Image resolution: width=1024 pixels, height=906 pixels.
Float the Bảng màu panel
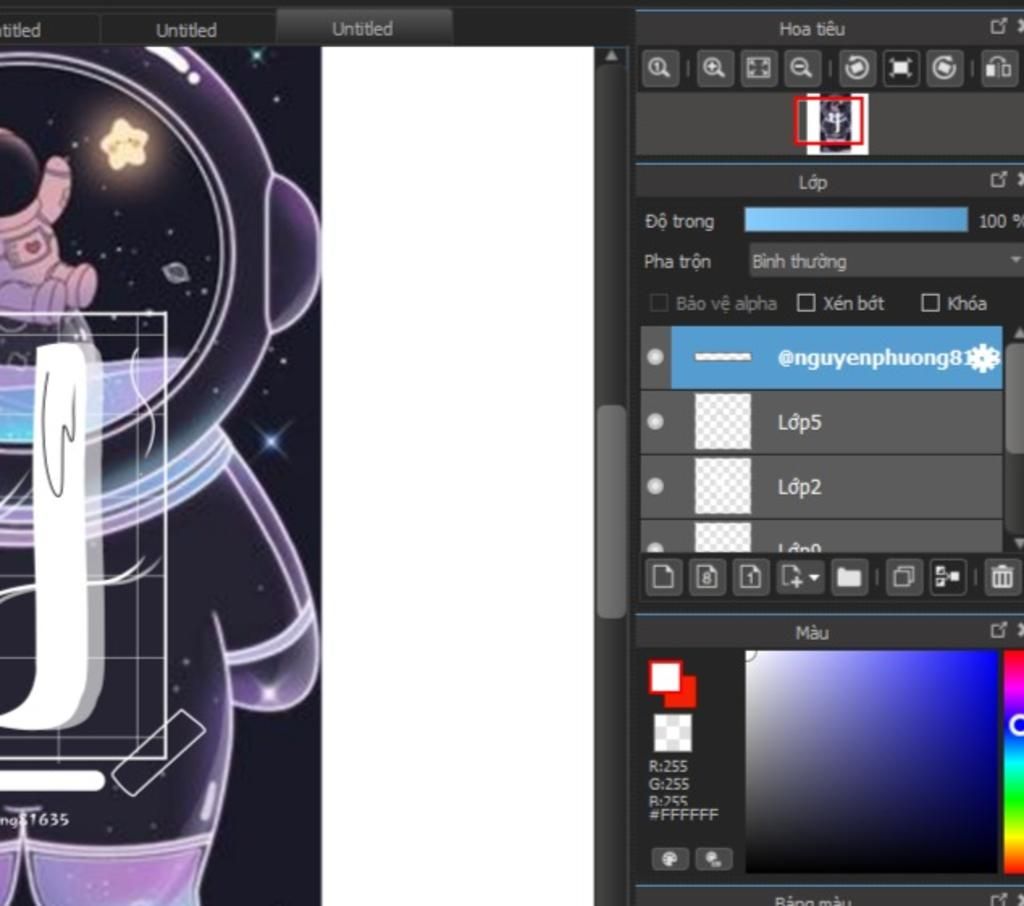click(x=999, y=899)
